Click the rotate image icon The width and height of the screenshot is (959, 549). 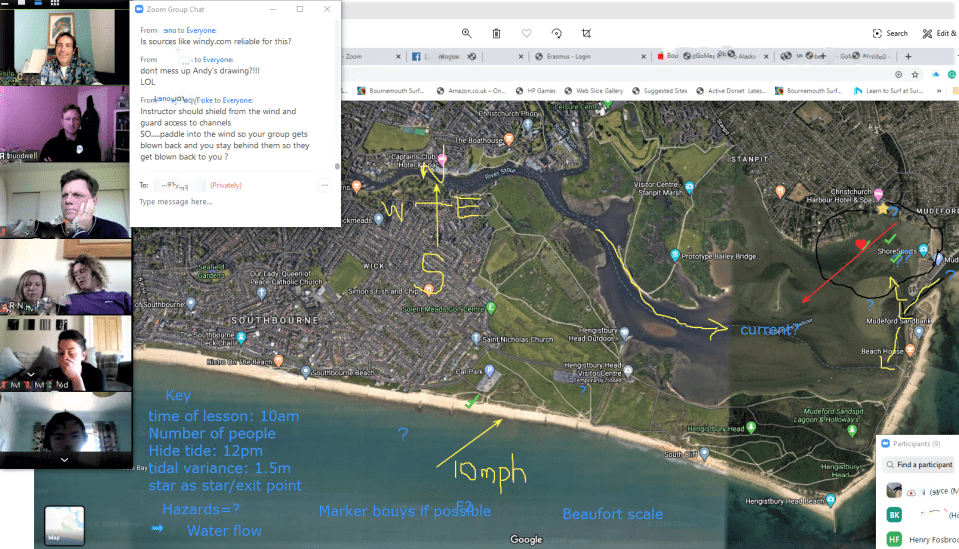tap(556, 33)
